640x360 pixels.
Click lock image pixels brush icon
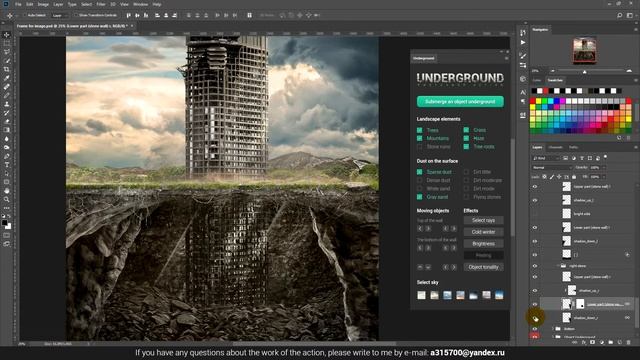click(x=552, y=177)
